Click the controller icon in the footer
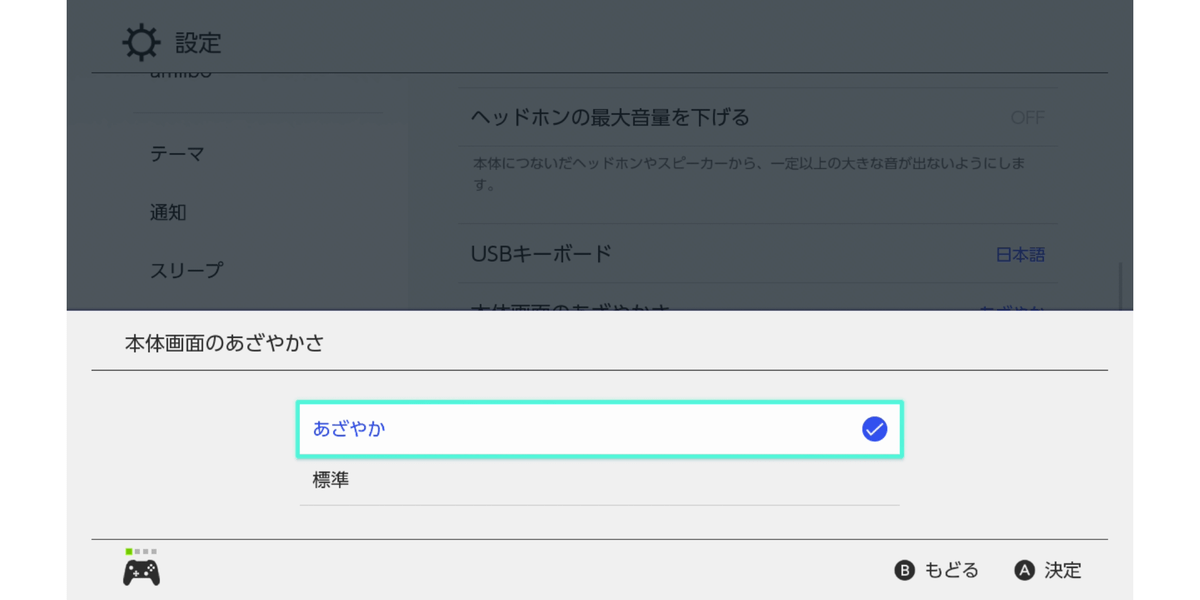Viewport: 1200px width, 600px height. (x=141, y=572)
